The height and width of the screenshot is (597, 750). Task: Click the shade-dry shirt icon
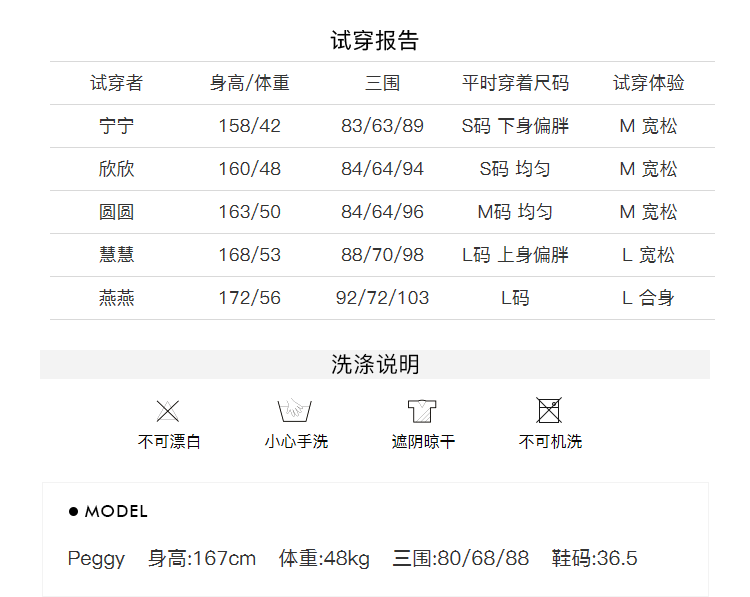click(x=422, y=411)
